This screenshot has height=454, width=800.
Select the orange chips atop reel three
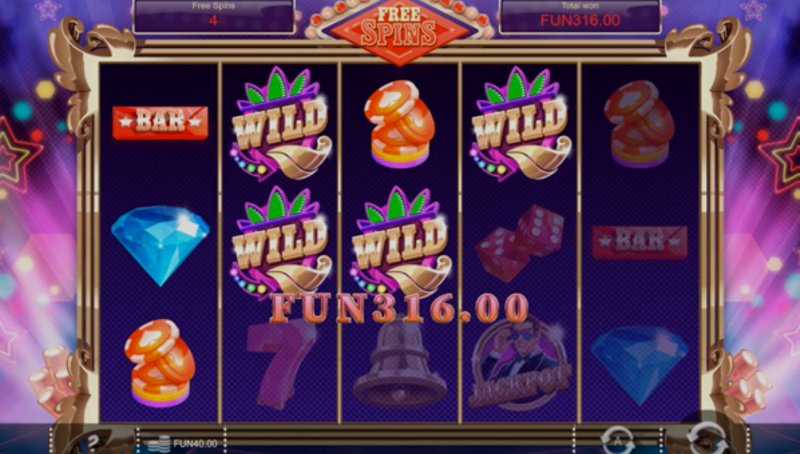(399, 124)
